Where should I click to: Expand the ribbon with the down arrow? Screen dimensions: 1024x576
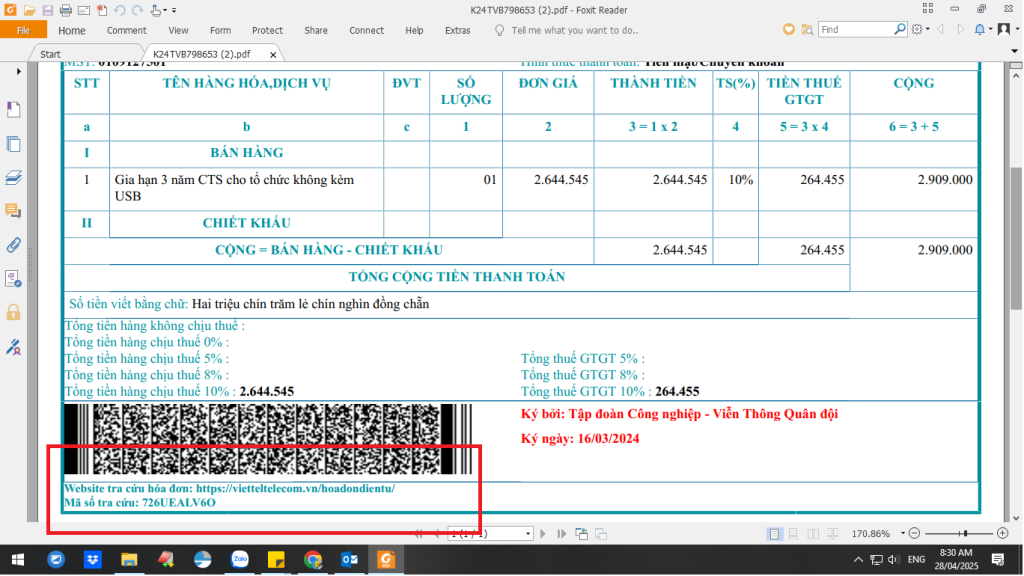(1014, 51)
